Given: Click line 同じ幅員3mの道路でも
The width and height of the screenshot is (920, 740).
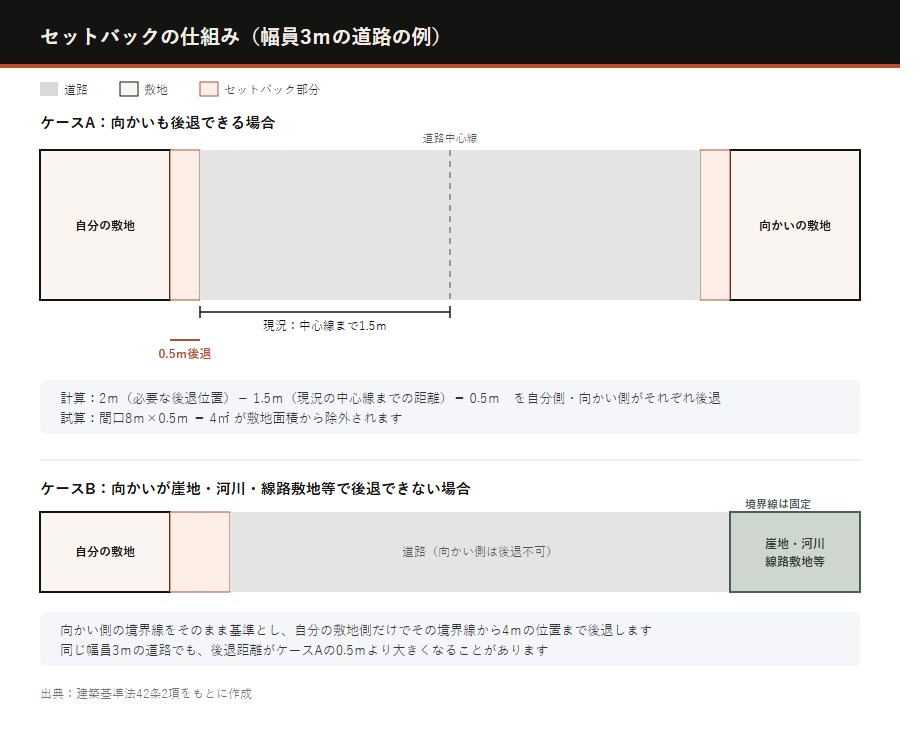Looking at the screenshot, I should 305,650.
